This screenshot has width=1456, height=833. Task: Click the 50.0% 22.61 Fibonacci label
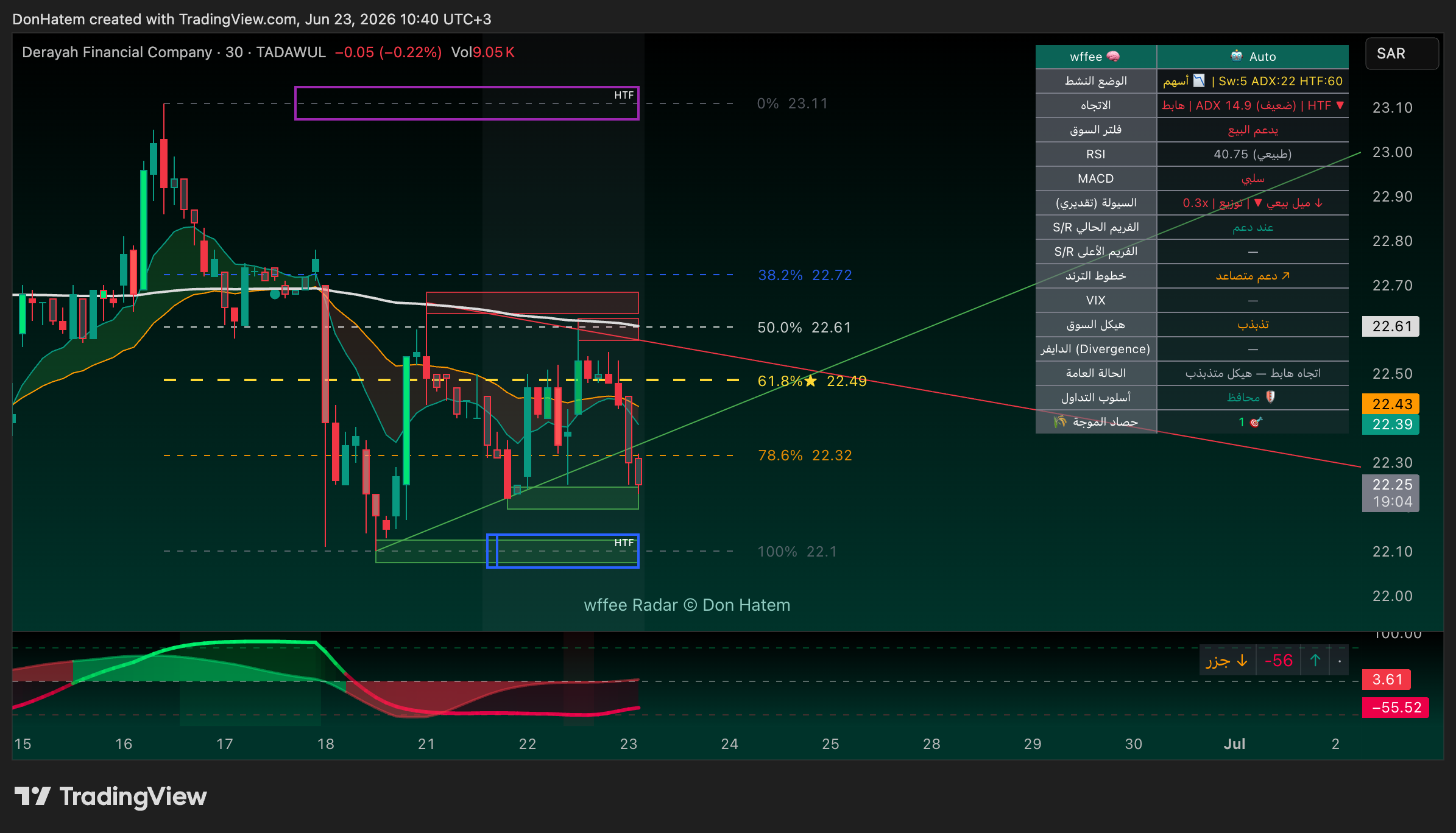tap(805, 328)
